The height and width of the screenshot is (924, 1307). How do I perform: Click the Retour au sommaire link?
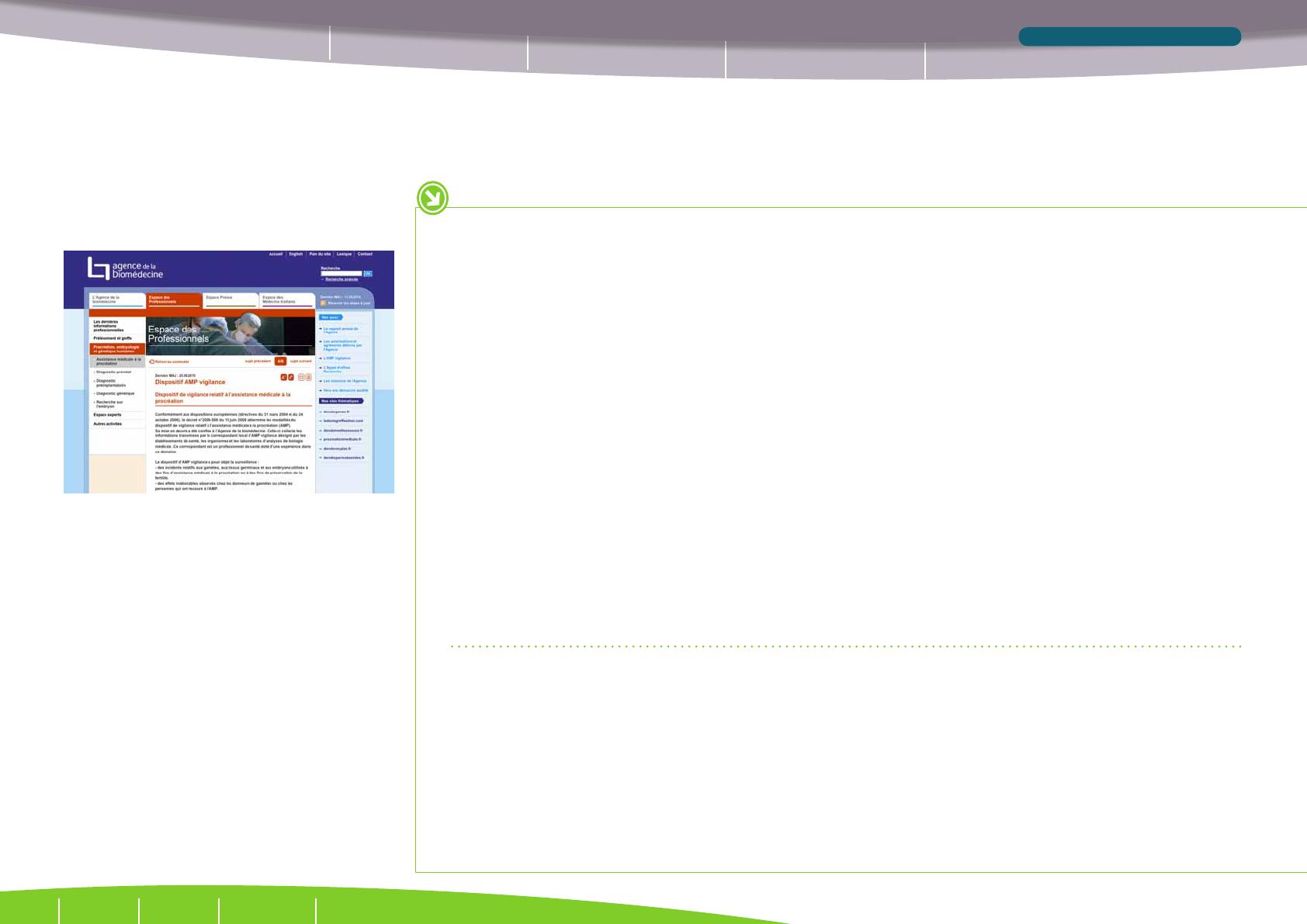pyautogui.click(x=169, y=362)
